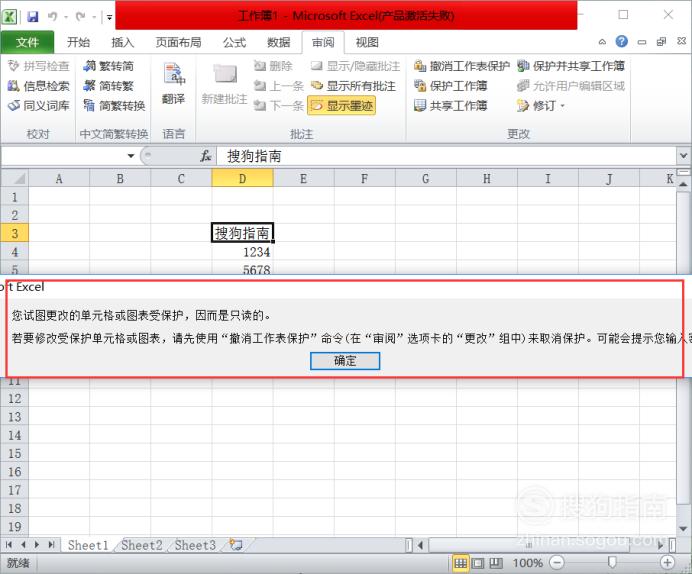Expand the formula bar chevron
692x574 pixels.
tap(683, 156)
